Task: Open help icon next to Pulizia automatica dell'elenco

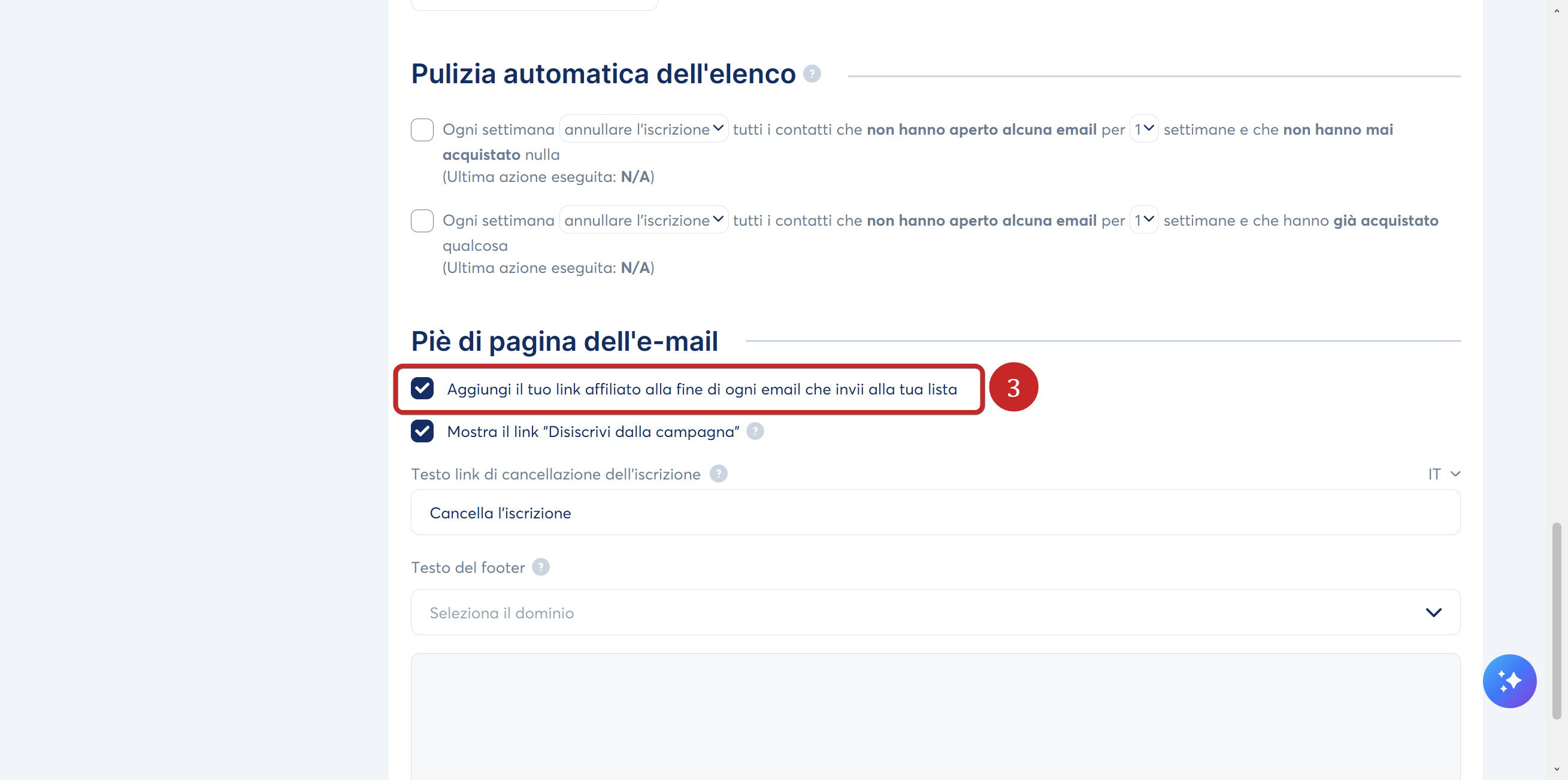Action: click(x=812, y=74)
